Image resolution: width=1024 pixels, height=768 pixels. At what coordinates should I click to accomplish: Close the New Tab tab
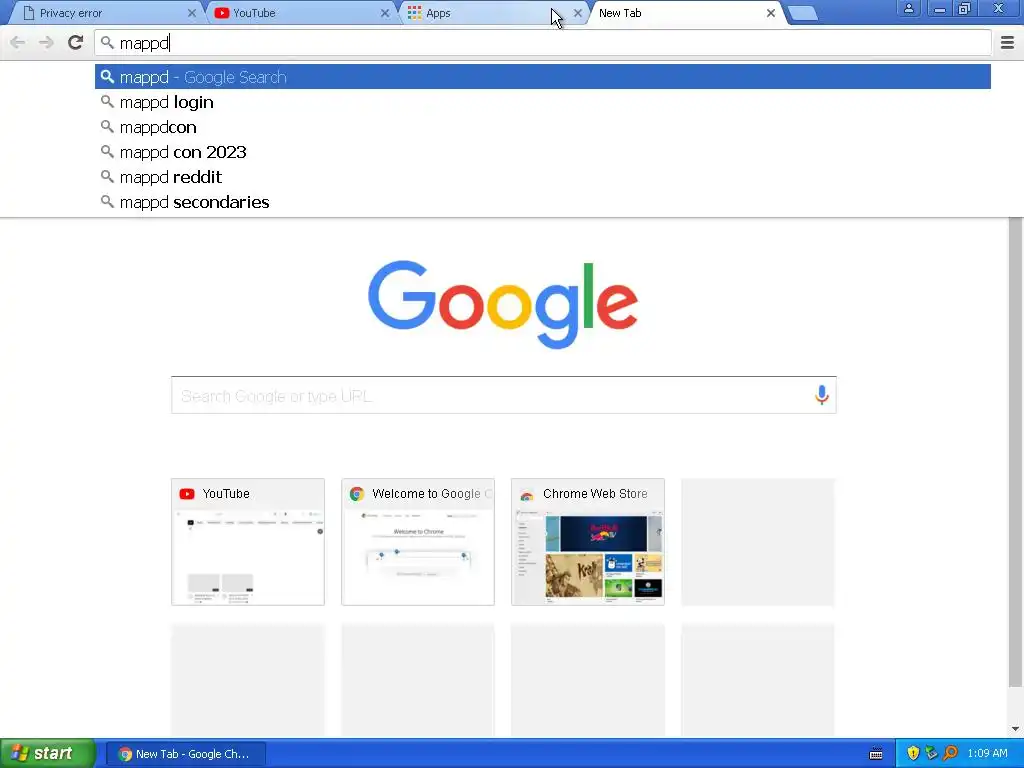click(771, 13)
